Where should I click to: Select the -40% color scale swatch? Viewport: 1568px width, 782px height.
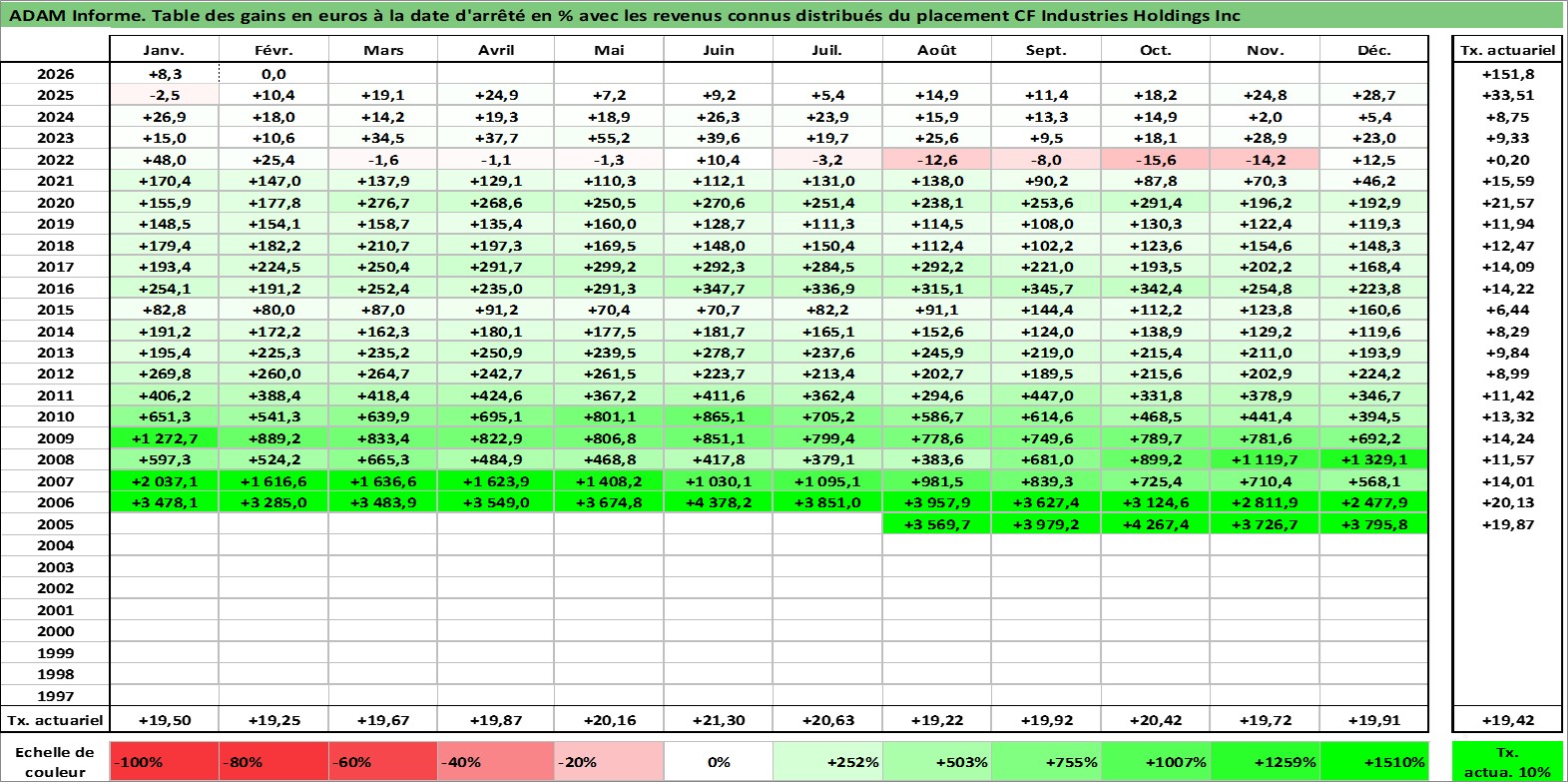click(x=496, y=761)
